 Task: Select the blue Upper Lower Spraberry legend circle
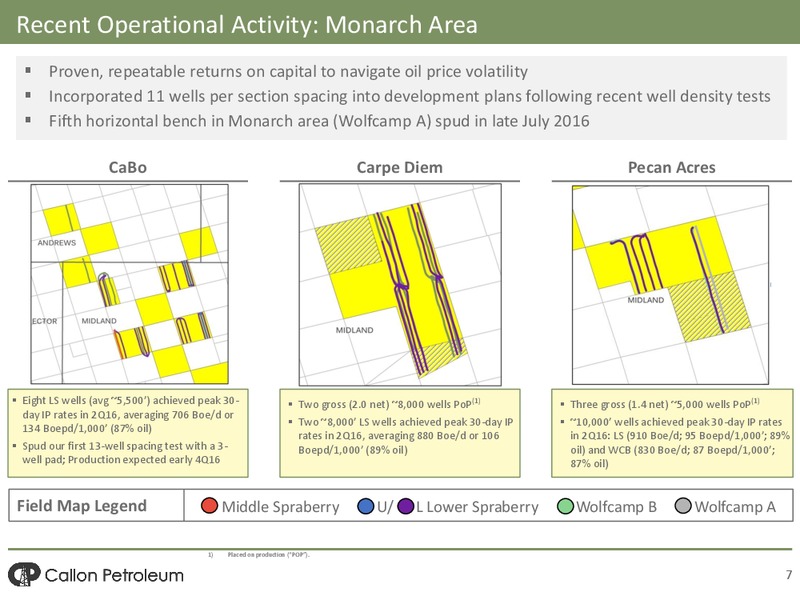click(366, 506)
